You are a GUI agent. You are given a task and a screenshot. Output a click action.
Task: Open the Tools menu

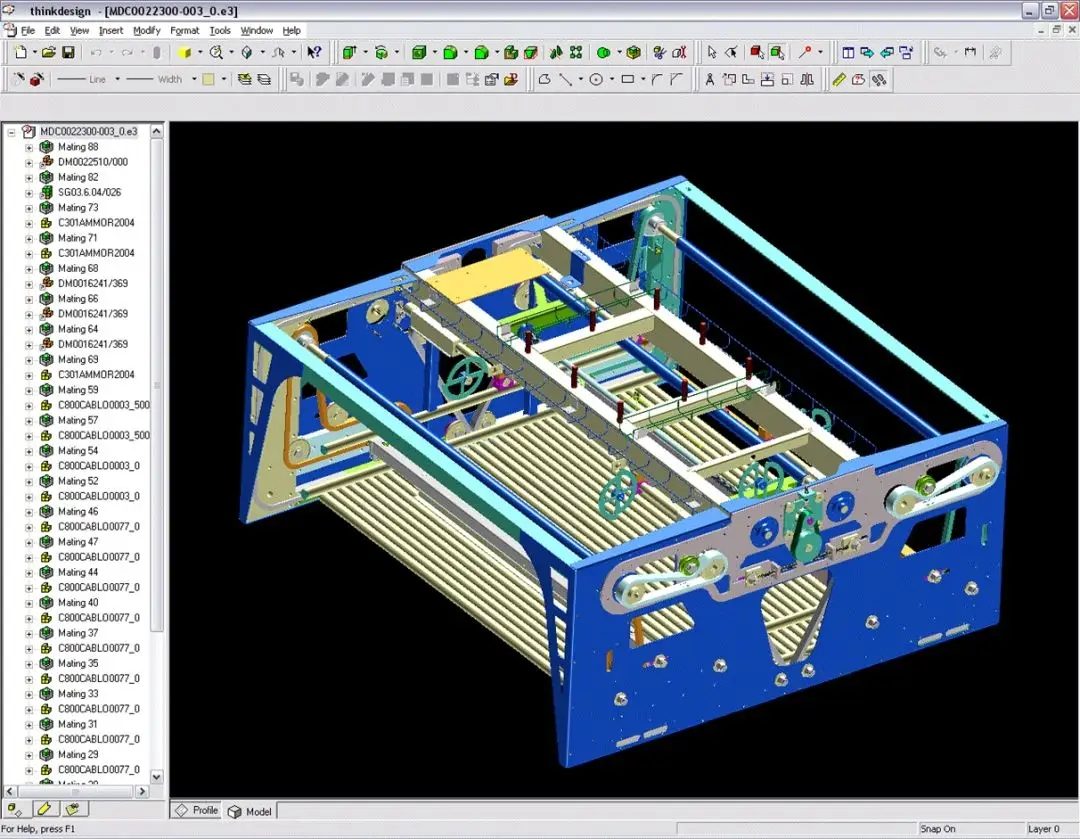click(220, 30)
